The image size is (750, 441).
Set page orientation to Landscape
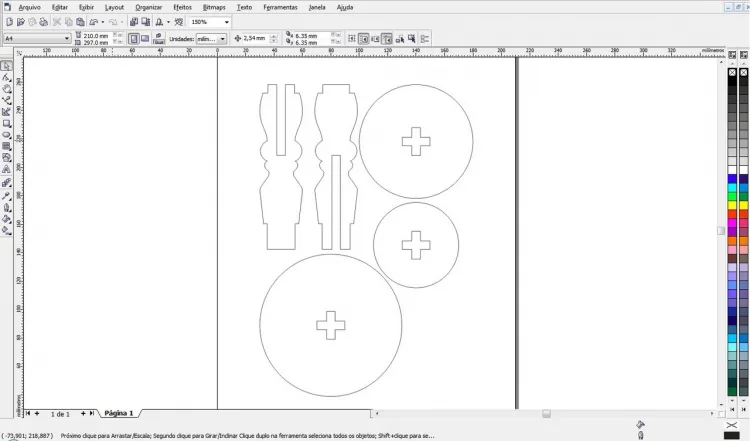tap(145, 39)
